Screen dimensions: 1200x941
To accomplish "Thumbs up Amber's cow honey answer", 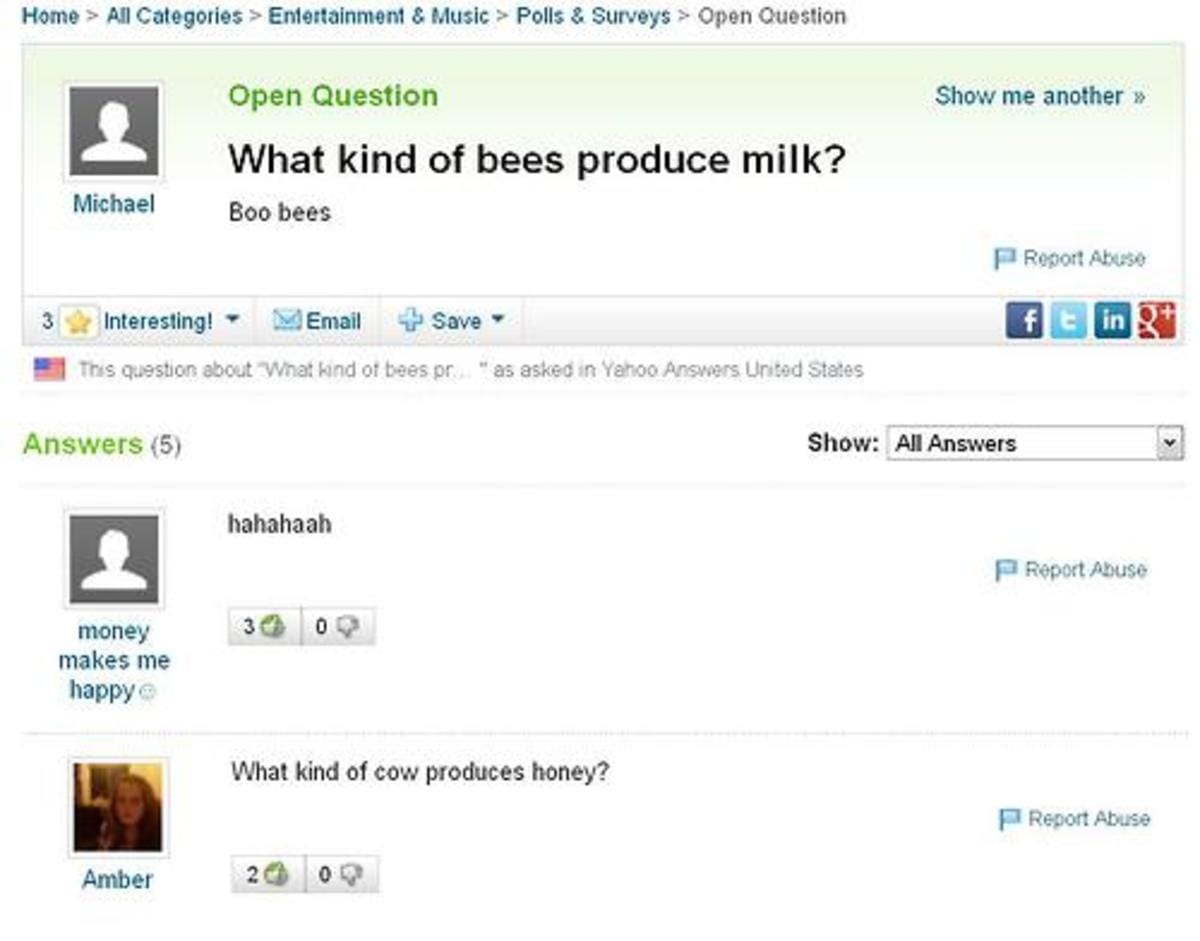I will click(x=266, y=875).
